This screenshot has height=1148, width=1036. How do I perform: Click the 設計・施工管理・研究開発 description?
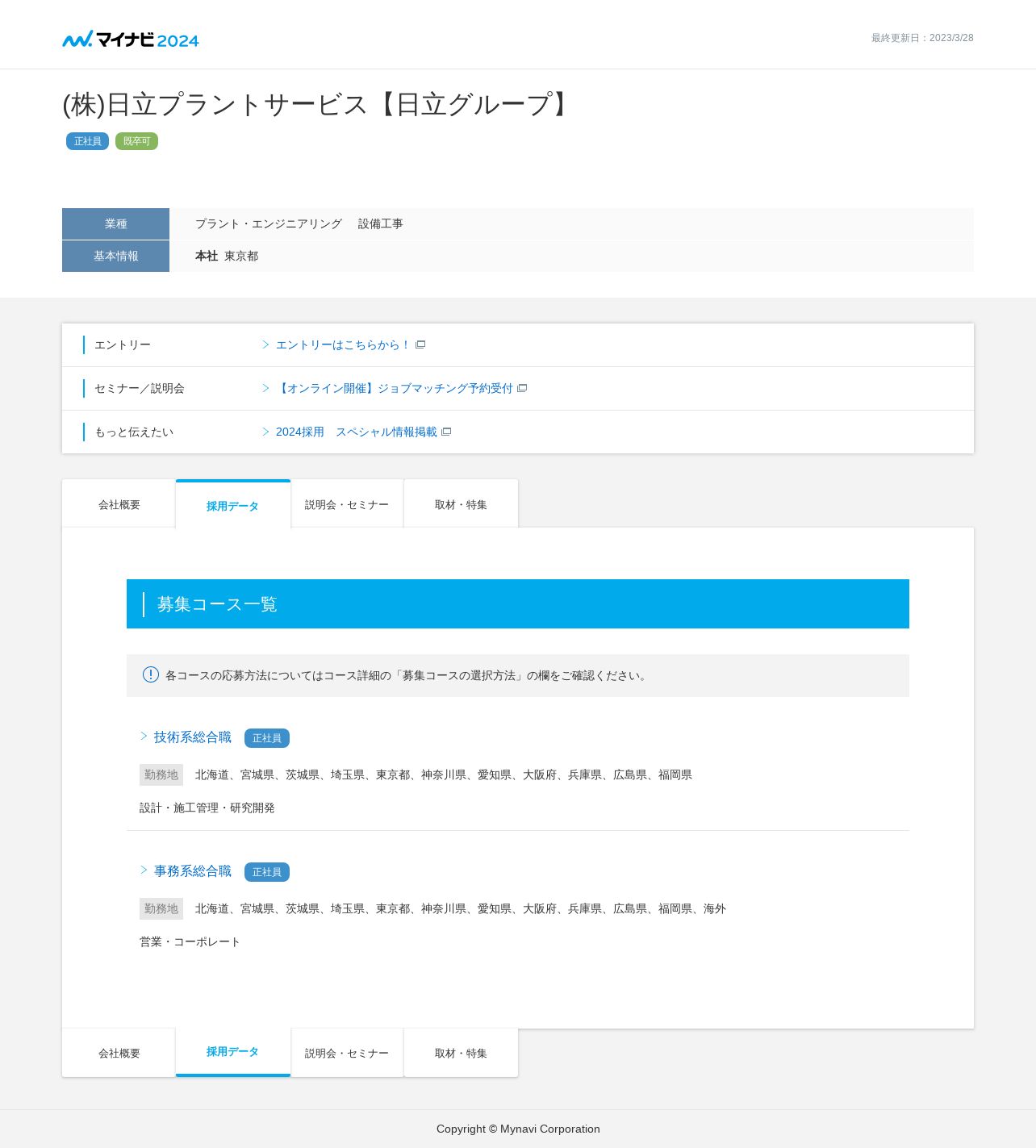click(x=207, y=808)
